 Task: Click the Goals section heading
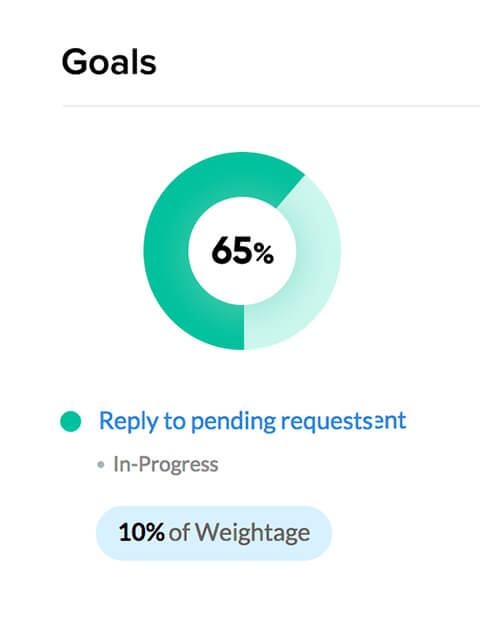(109, 62)
